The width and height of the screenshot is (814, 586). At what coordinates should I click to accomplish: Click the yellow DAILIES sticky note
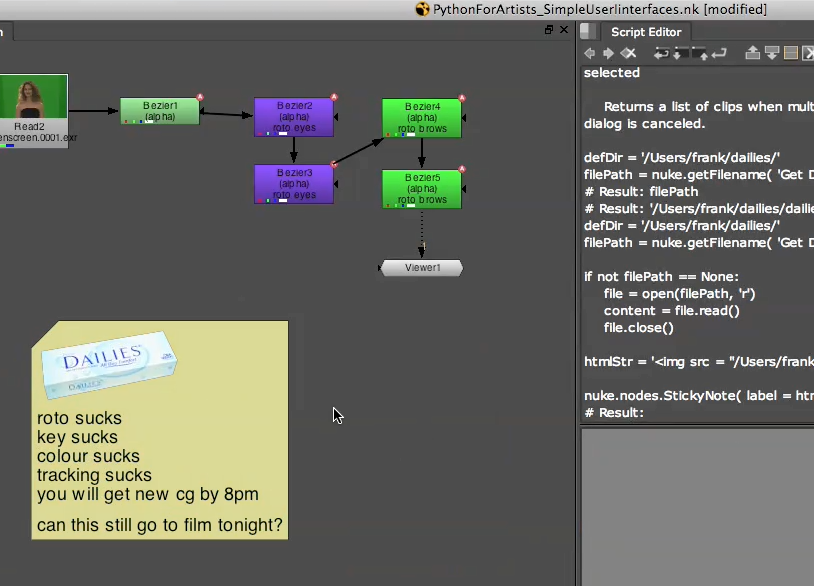pos(160,430)
